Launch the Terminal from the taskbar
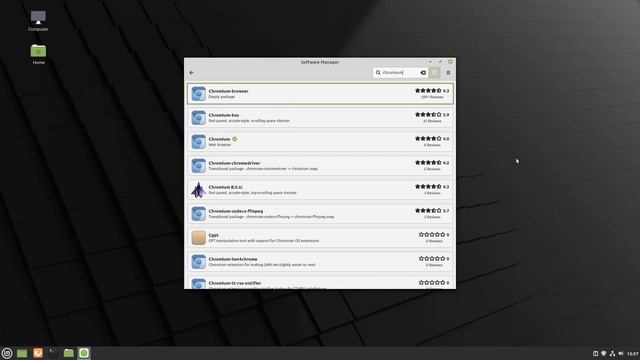Viewport: 640px width, 360px height. pyautogui.click(x=53, y=353)
